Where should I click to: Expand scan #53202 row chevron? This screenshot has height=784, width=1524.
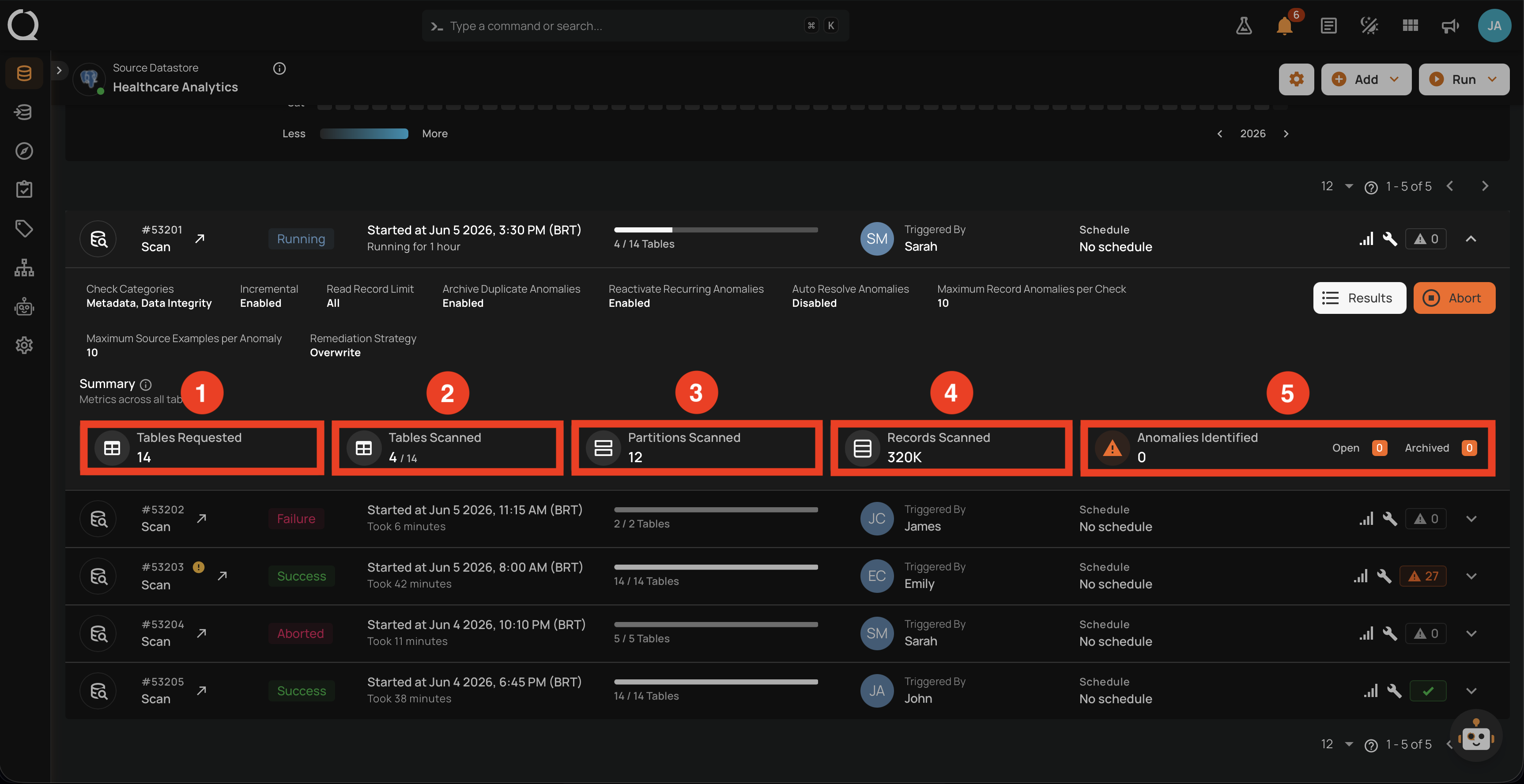[1471, 518]
